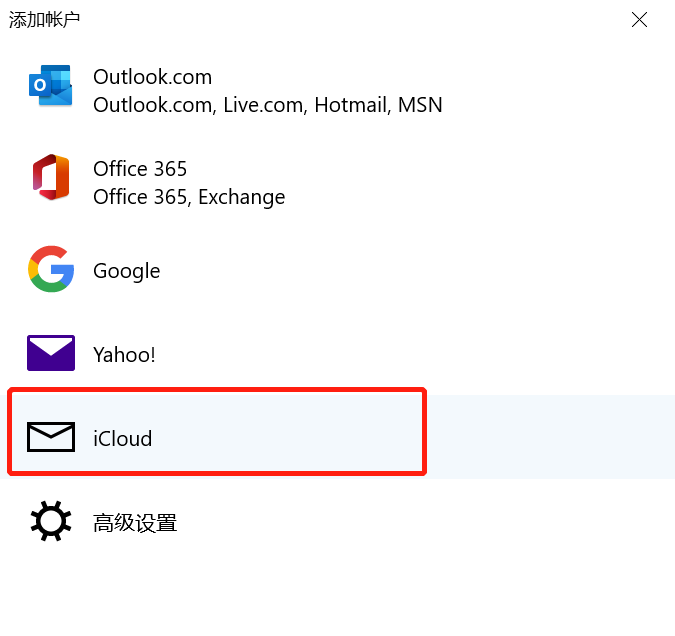This screenshot has height=636, width=675.
Task: Choose the Office 365 title text
Action: [x=140, y=169]
